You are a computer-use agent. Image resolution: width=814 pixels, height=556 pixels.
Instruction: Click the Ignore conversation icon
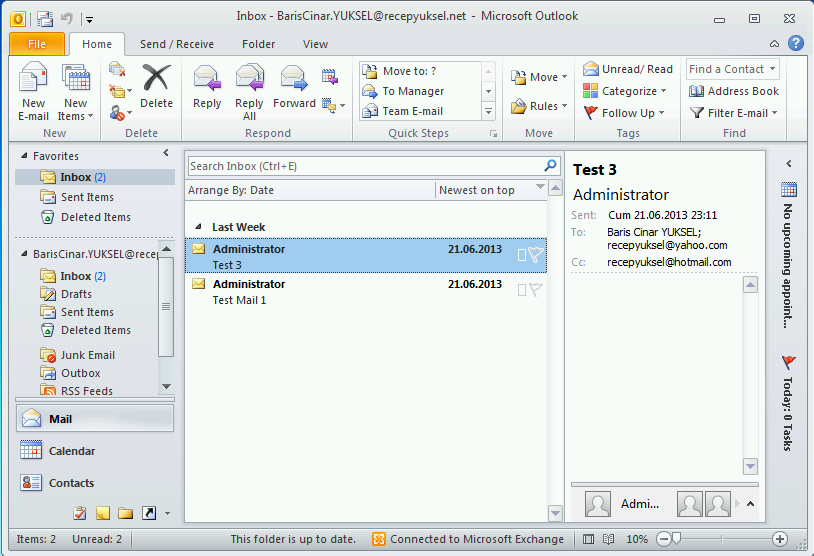click(117, 69)
